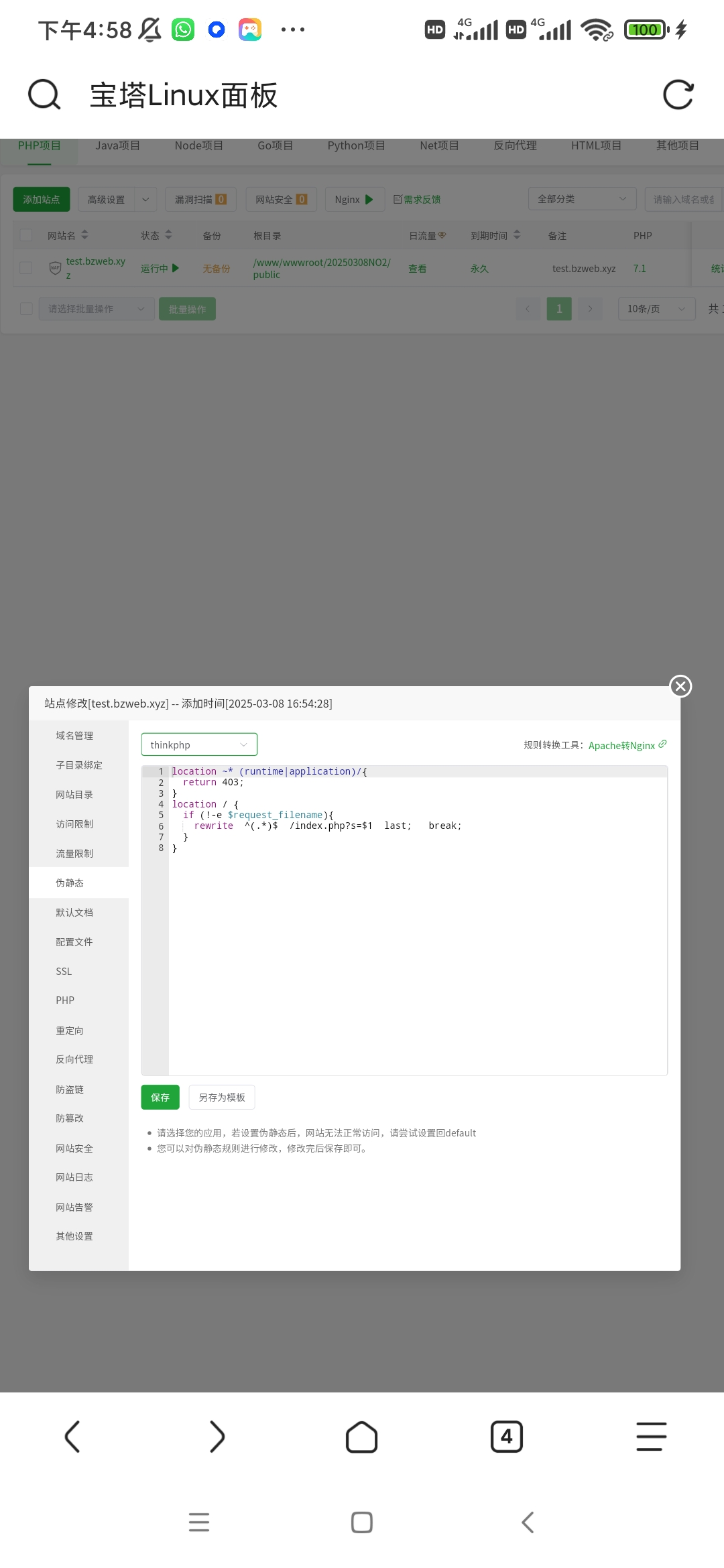The width and height of the screenshot is (724, 1568).
Task: Open the browser hamburger menu
Action: [651, 1437]
